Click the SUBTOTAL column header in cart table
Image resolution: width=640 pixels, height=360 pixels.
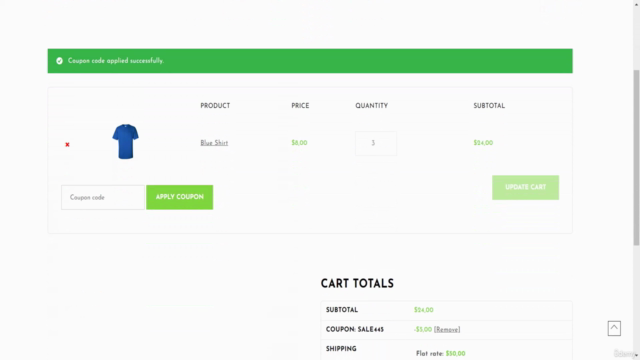coord(489,106)
